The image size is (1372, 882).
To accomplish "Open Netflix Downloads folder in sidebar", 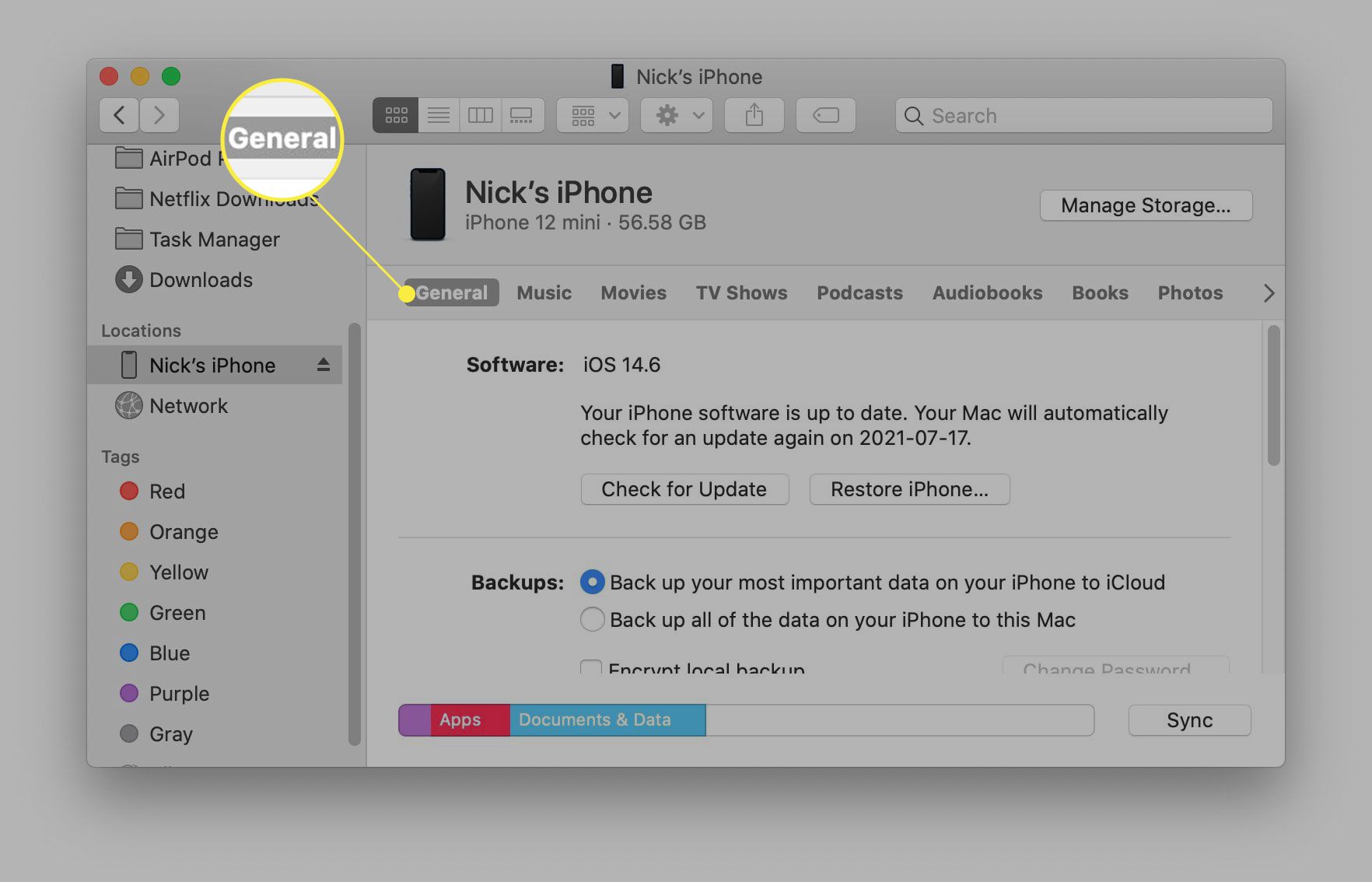I will point(216,199).
